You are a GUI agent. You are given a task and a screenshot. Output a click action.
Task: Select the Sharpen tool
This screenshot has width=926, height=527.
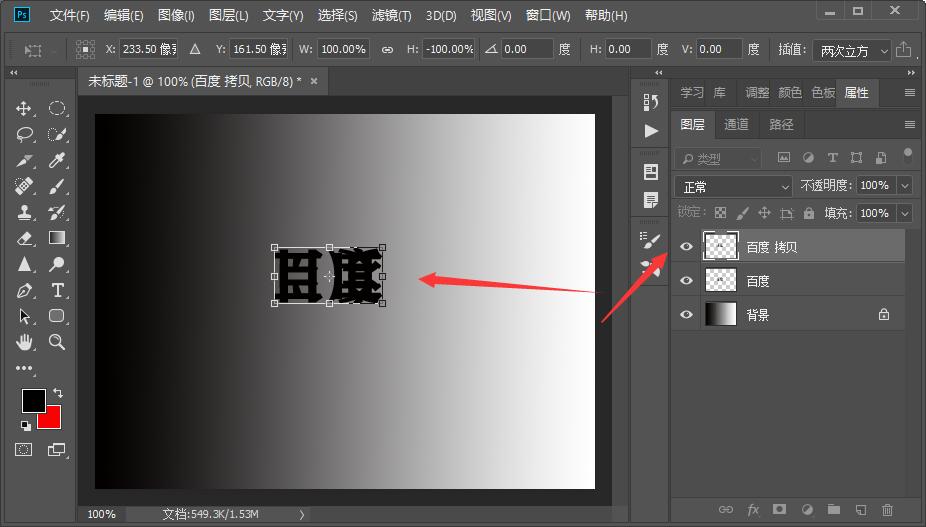[x=24, y=264]
